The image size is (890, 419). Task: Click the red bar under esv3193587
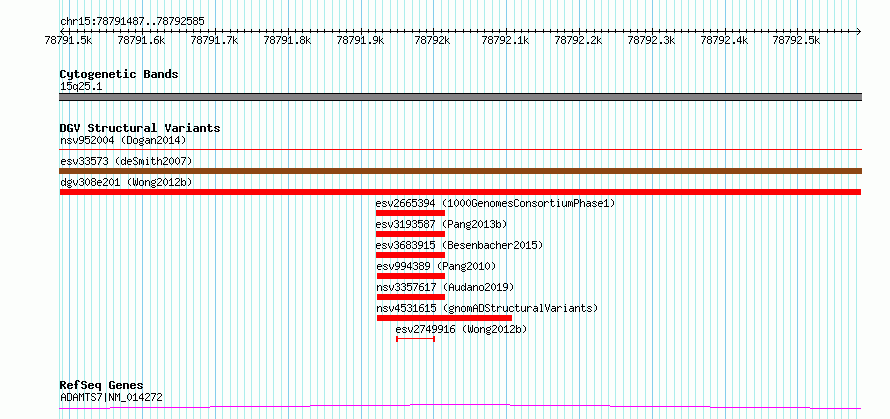coord(410,234)
